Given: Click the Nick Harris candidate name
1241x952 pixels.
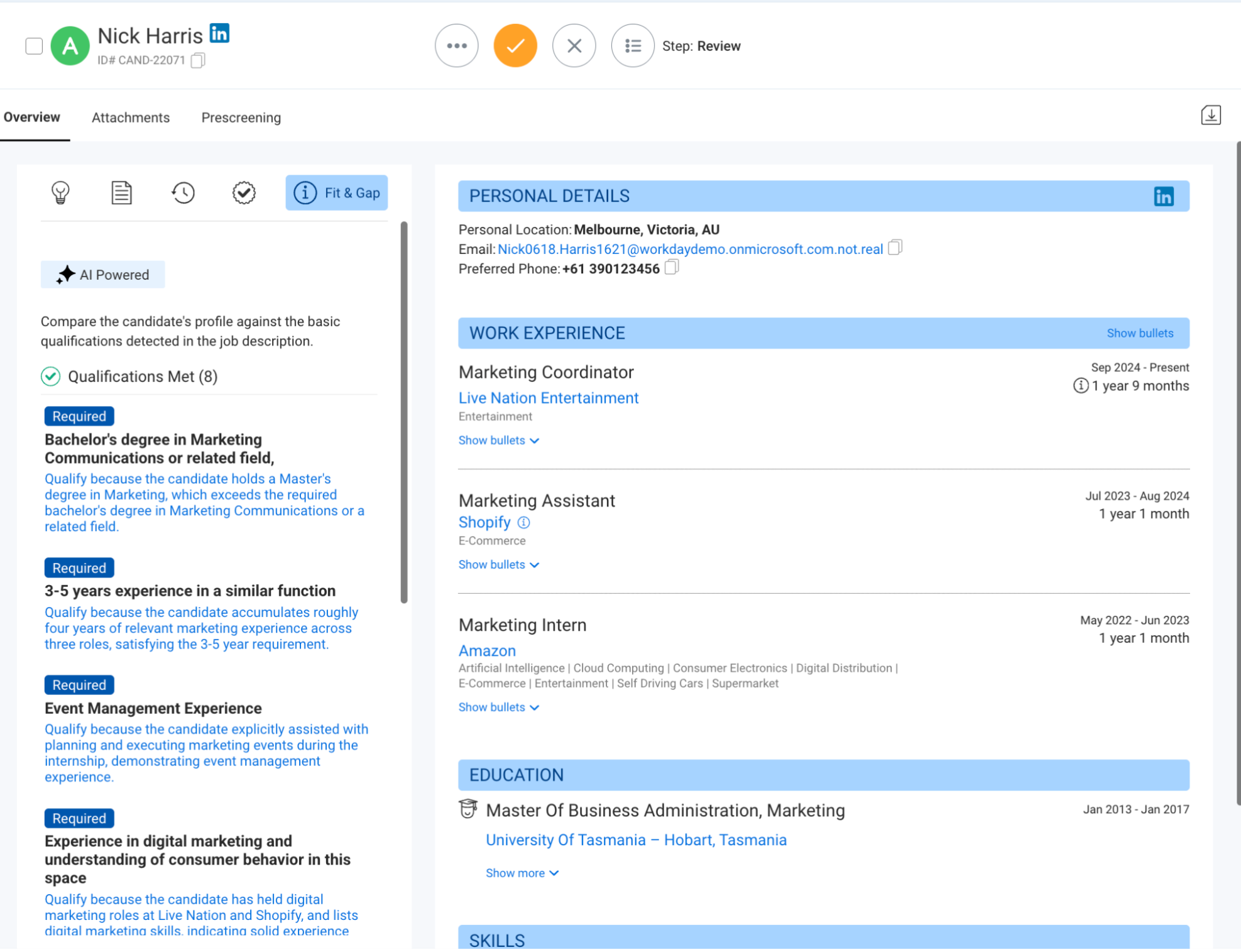Looking at the screenshot, I should point(150,36).
